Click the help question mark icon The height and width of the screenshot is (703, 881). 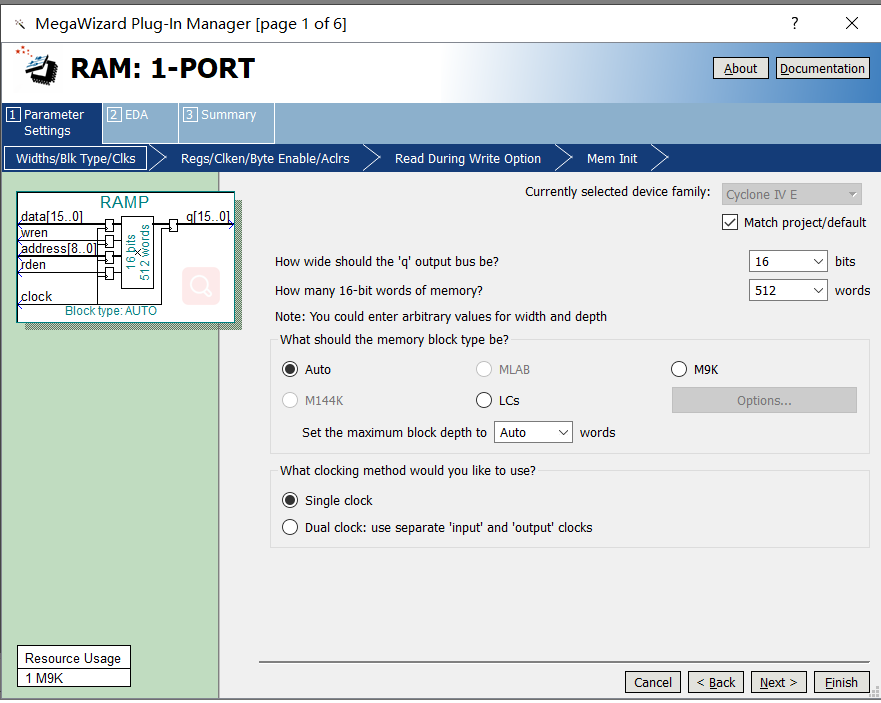pyautogui.click(x=794, y=23)
